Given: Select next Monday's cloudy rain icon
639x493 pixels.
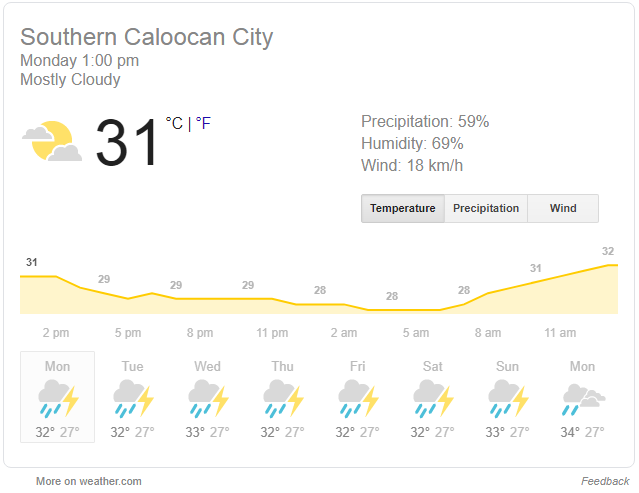Looking at the screenshot, I should (584, 399).
